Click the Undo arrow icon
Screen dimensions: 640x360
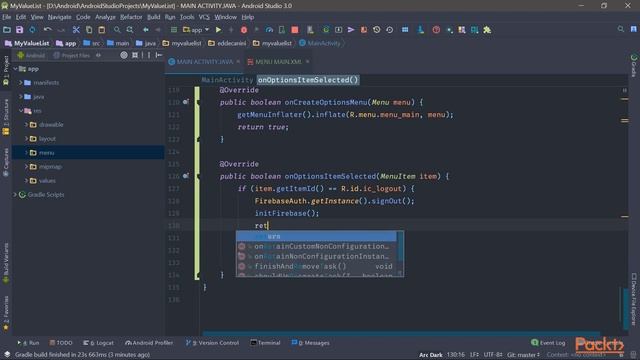(48, 30)
